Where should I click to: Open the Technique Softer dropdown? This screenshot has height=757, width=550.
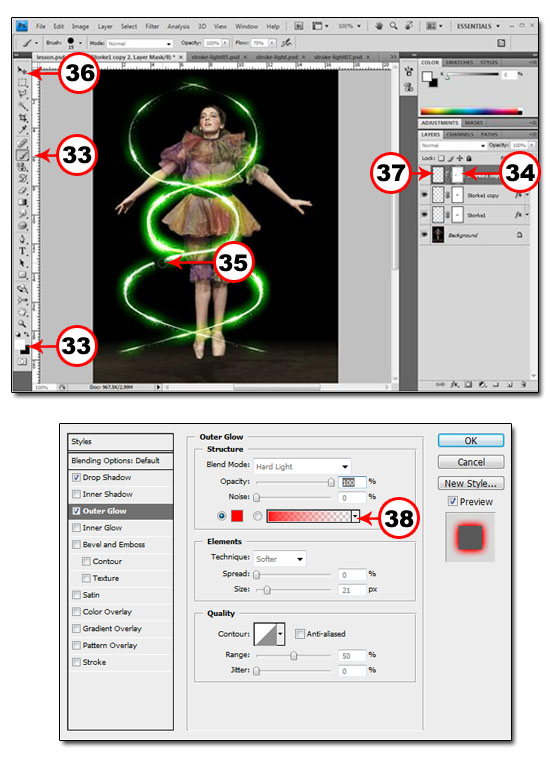(x=280, y=559)
